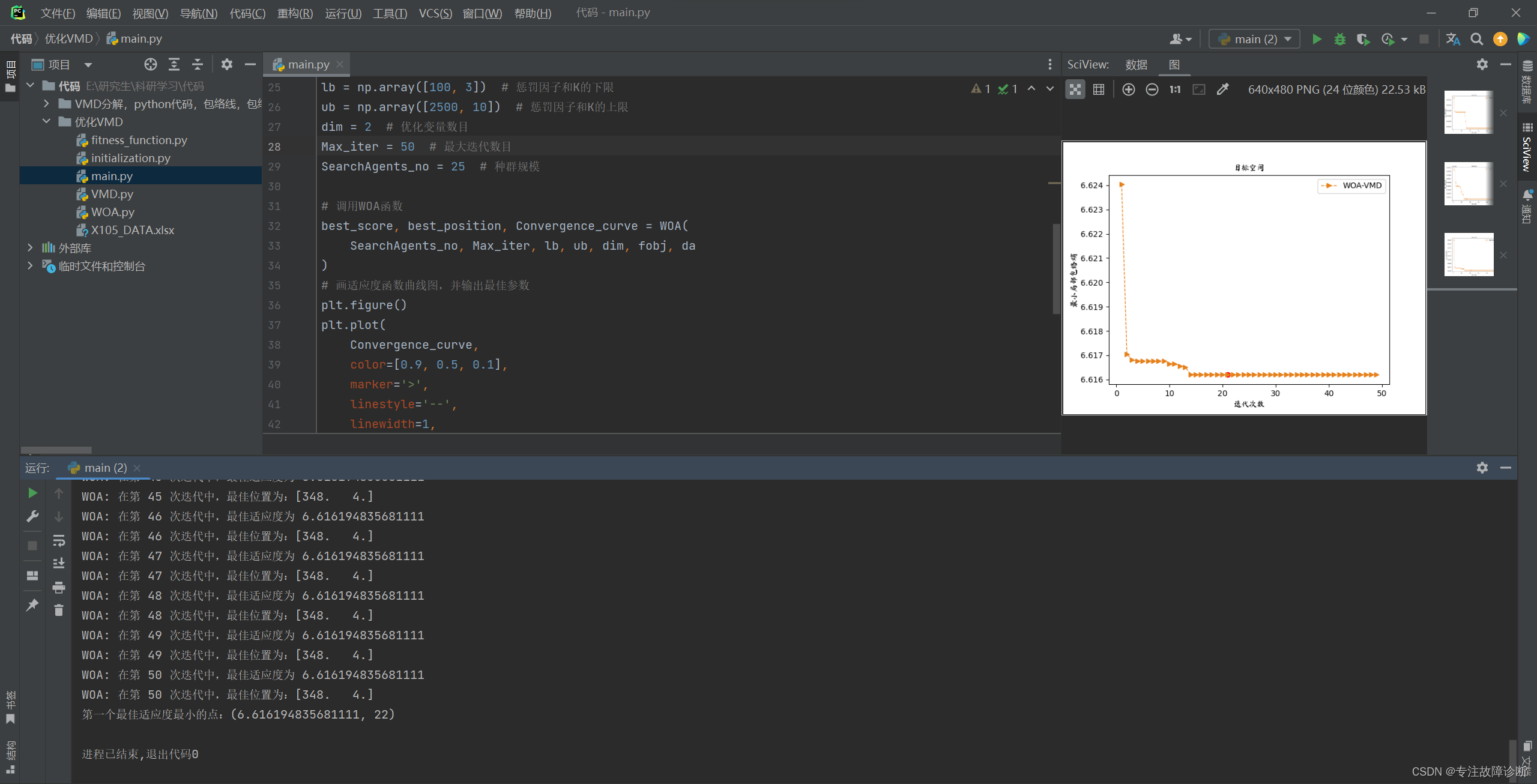Toggle grid display in SciView
Viewport: 1537px width, 784px height.
pos(1099,89)
